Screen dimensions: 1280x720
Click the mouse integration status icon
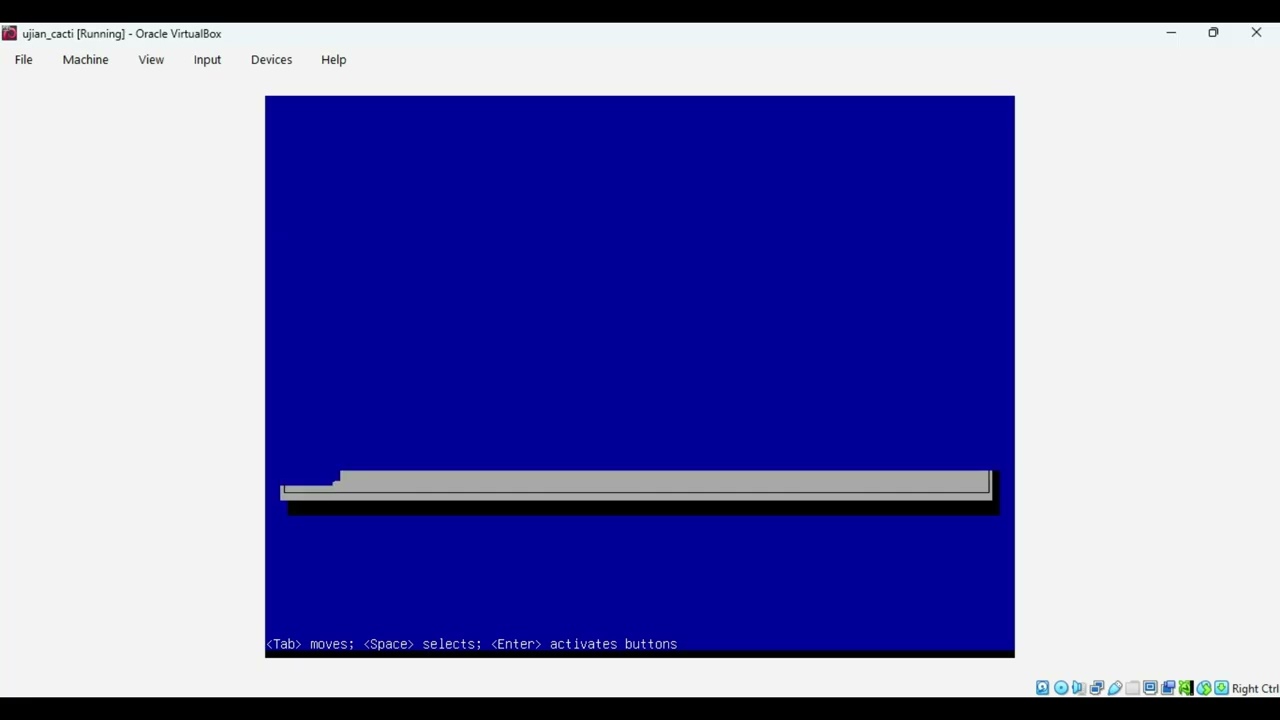pos(1204,688)
